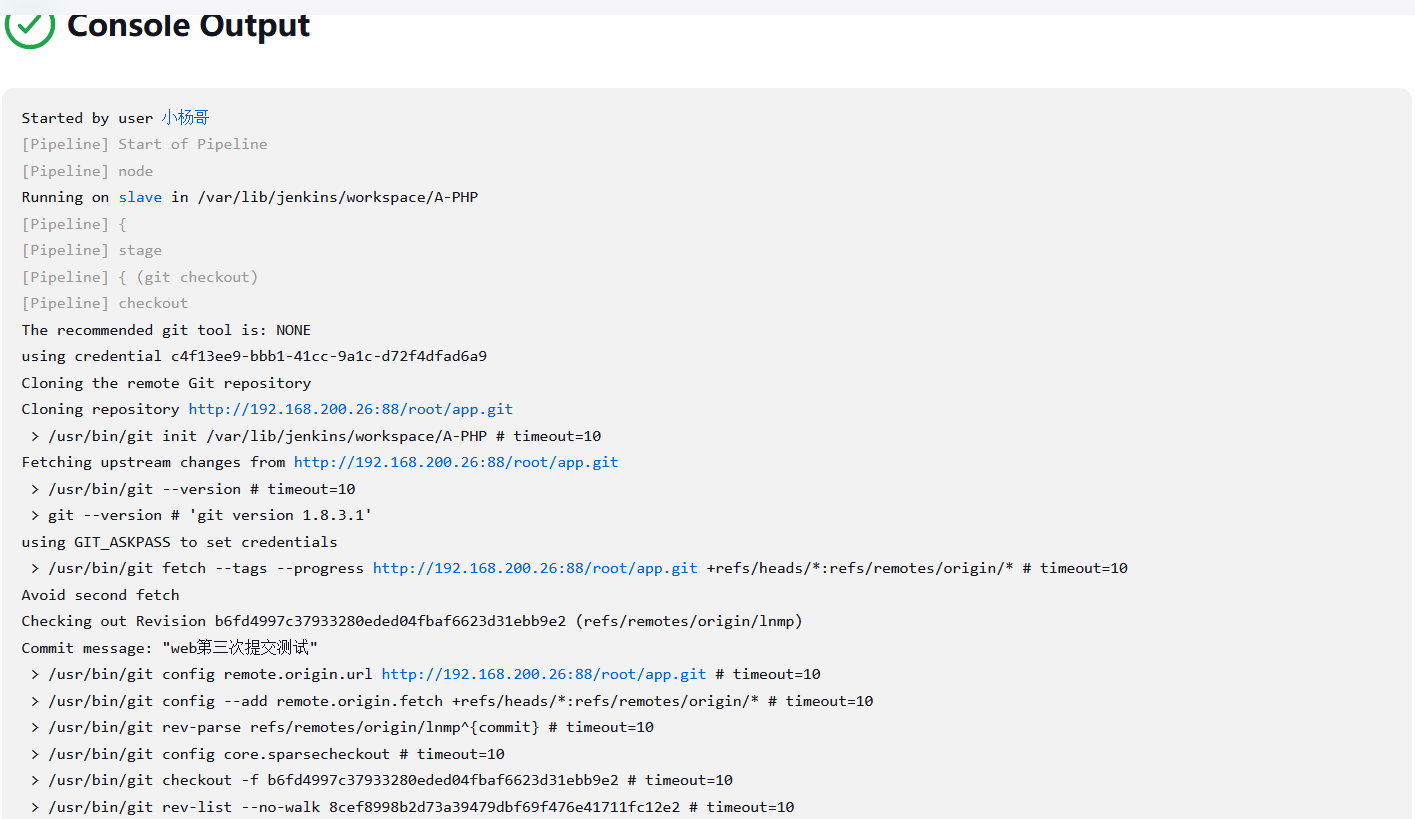Select the "[Pipeline] { (git checkout)" line

pyautogui.click(x=140, y=277)
